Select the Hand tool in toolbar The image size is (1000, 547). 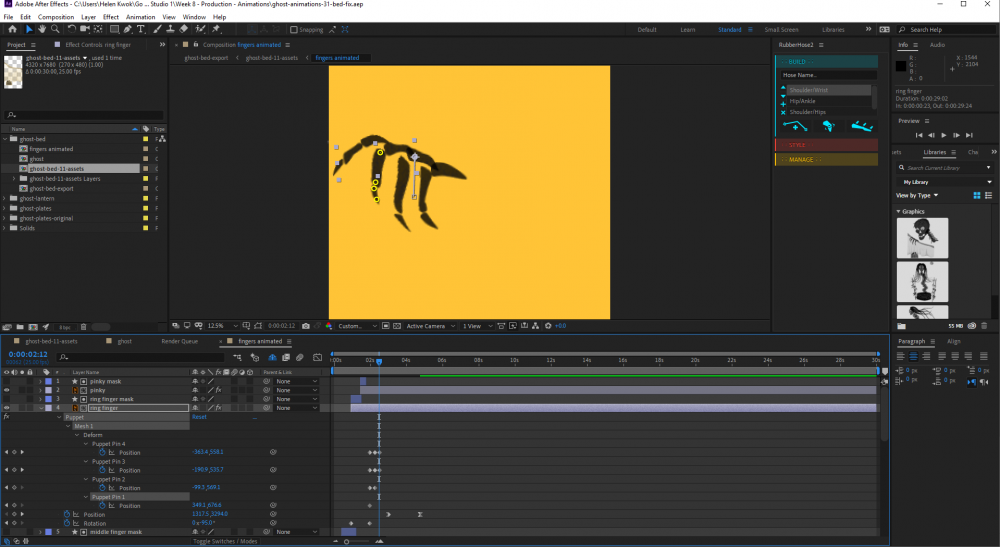(41, 29)
